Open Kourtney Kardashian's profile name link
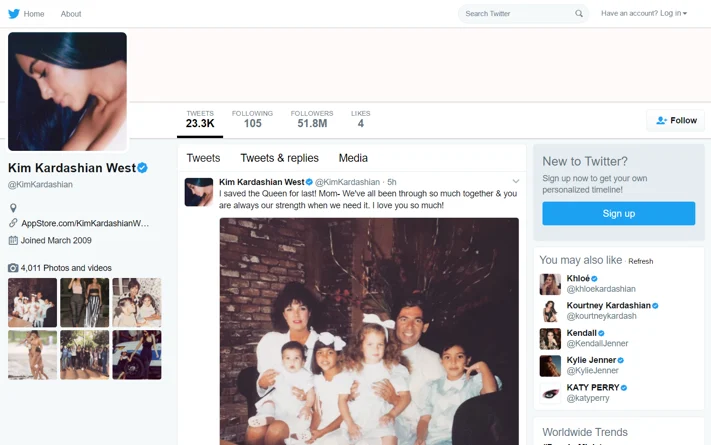 coord(609,305)
